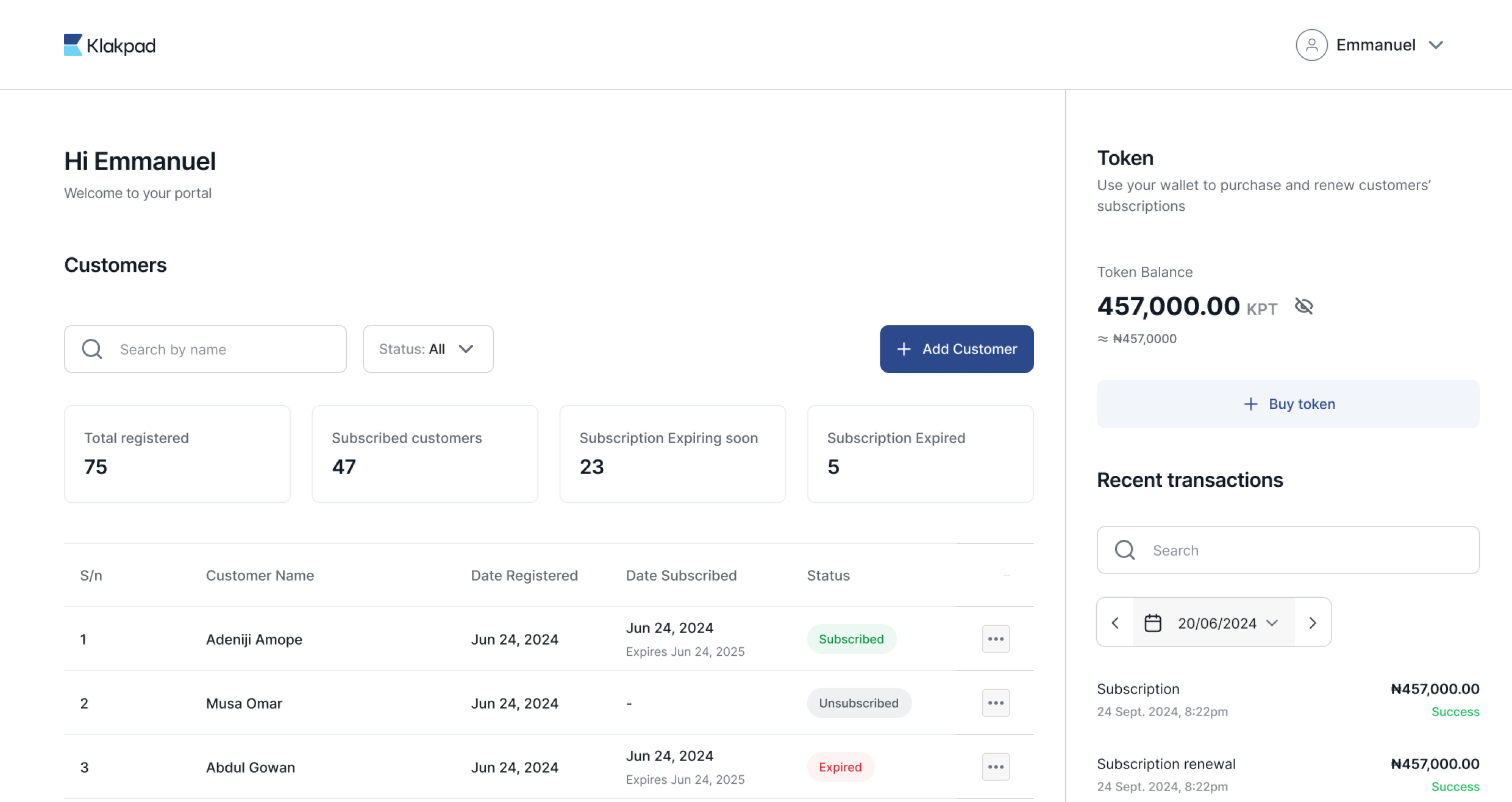Click the calendar icon in date picker
1512x802 pixels.
(x=1152, y=623)
